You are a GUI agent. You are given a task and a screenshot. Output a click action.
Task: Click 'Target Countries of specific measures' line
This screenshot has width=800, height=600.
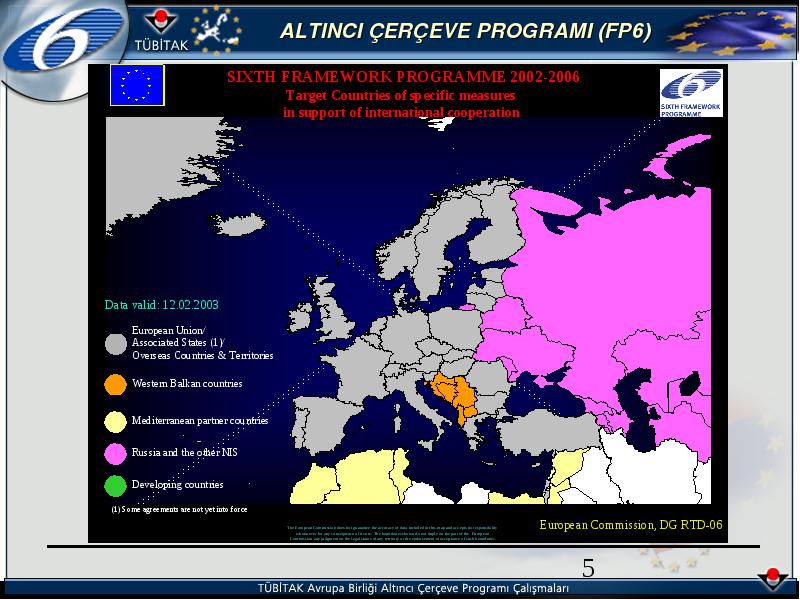pyautogui.click(x=401, y=95)
